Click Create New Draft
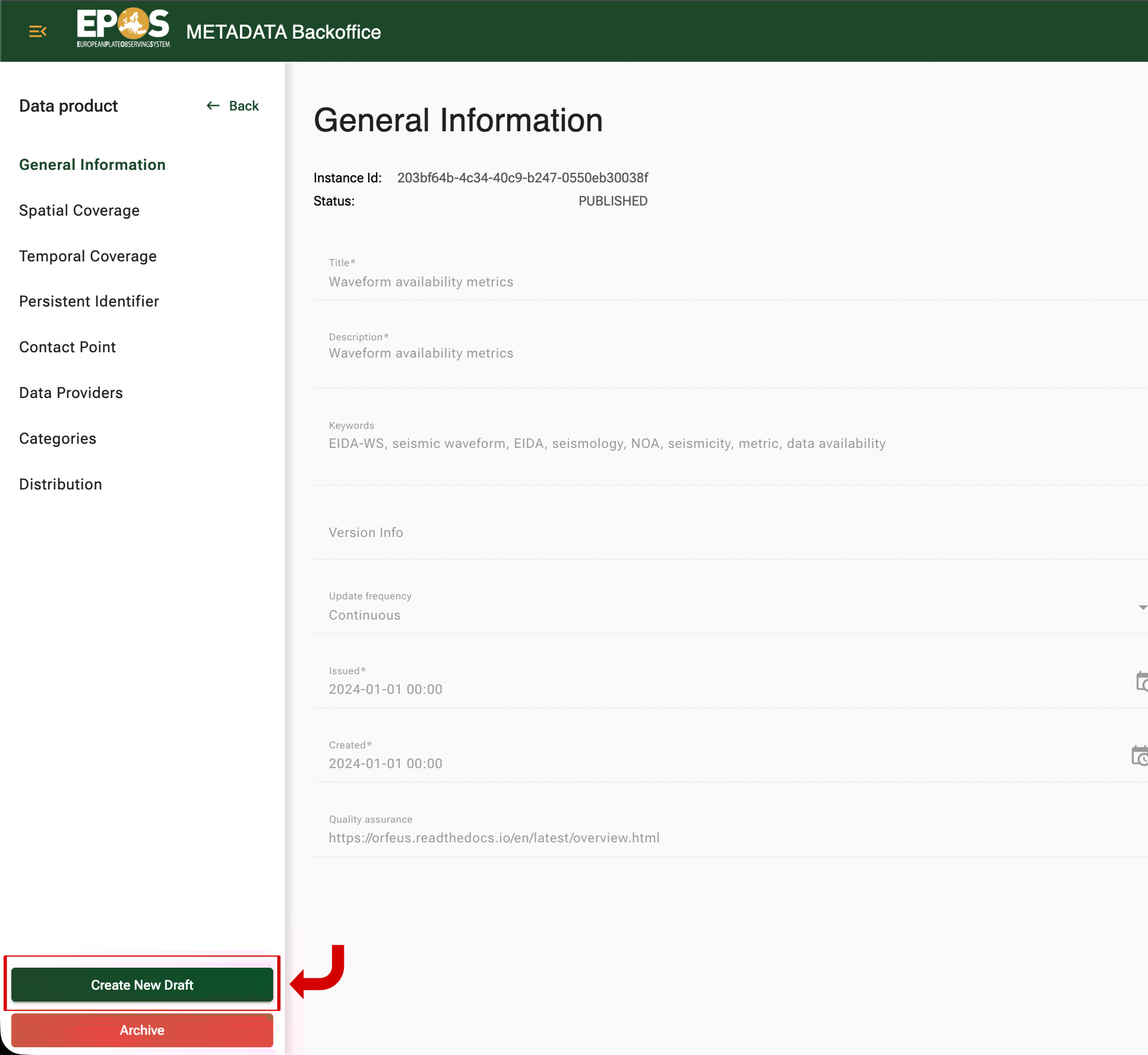 141,985
